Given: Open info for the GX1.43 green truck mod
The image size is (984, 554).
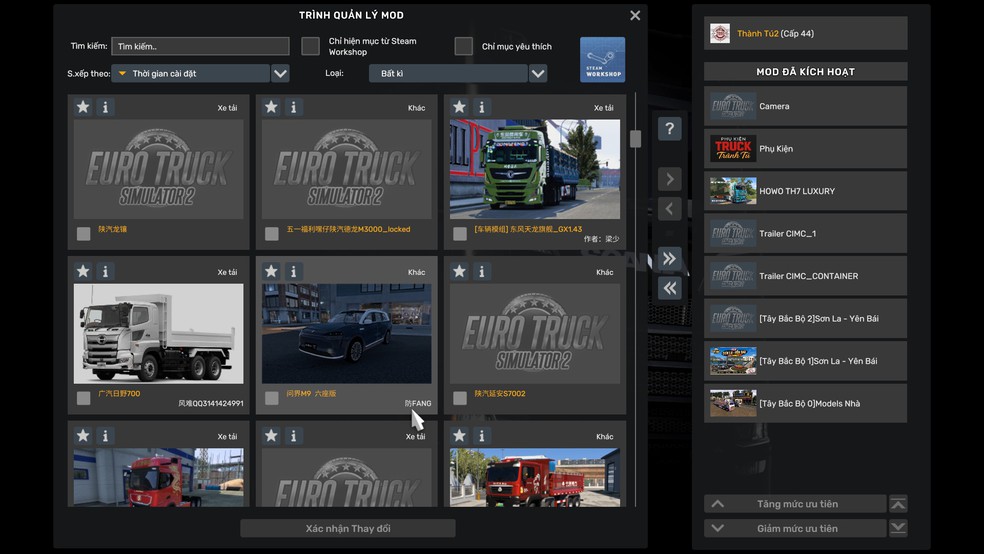Looking at the screenshot, I should point(482,107).
